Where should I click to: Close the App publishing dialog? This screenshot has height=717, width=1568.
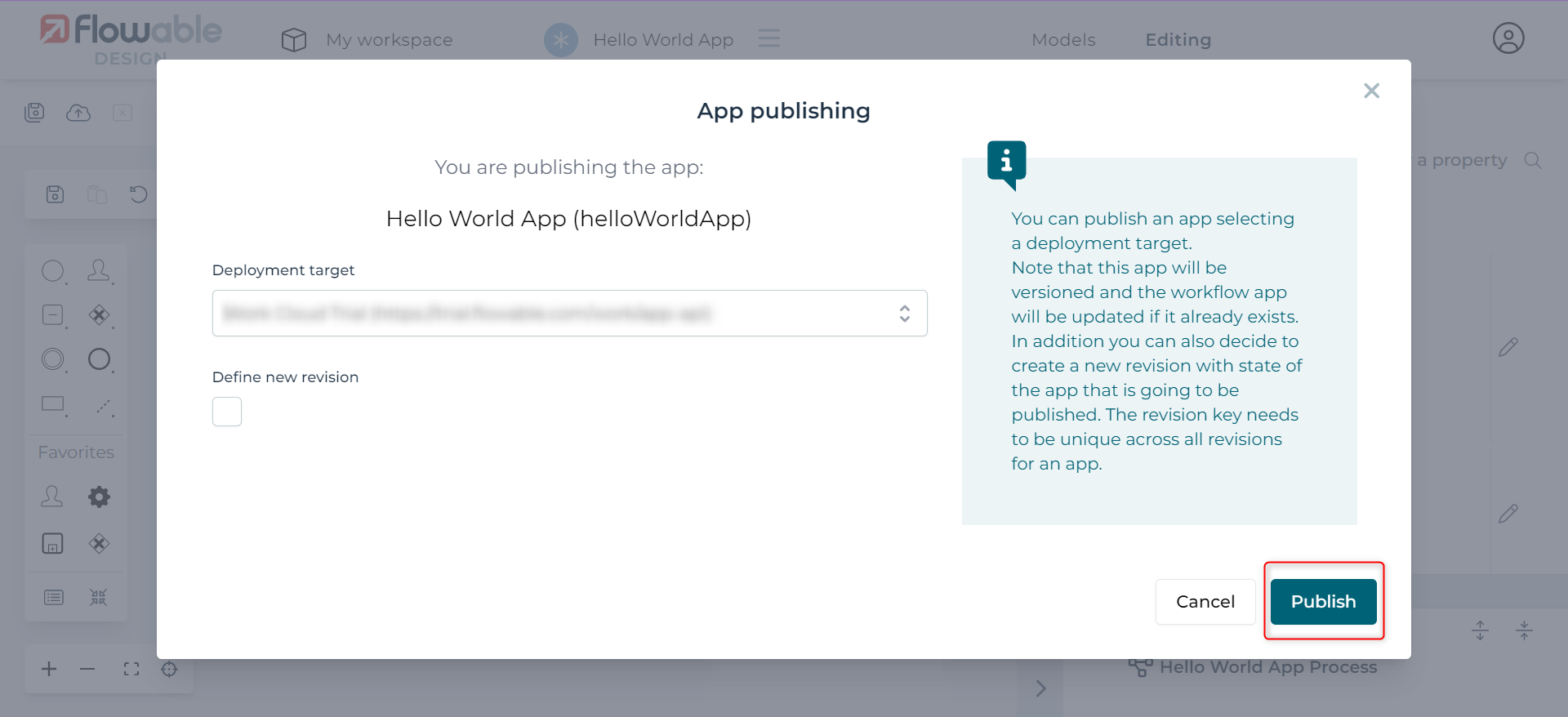(x=1371, y=91)
